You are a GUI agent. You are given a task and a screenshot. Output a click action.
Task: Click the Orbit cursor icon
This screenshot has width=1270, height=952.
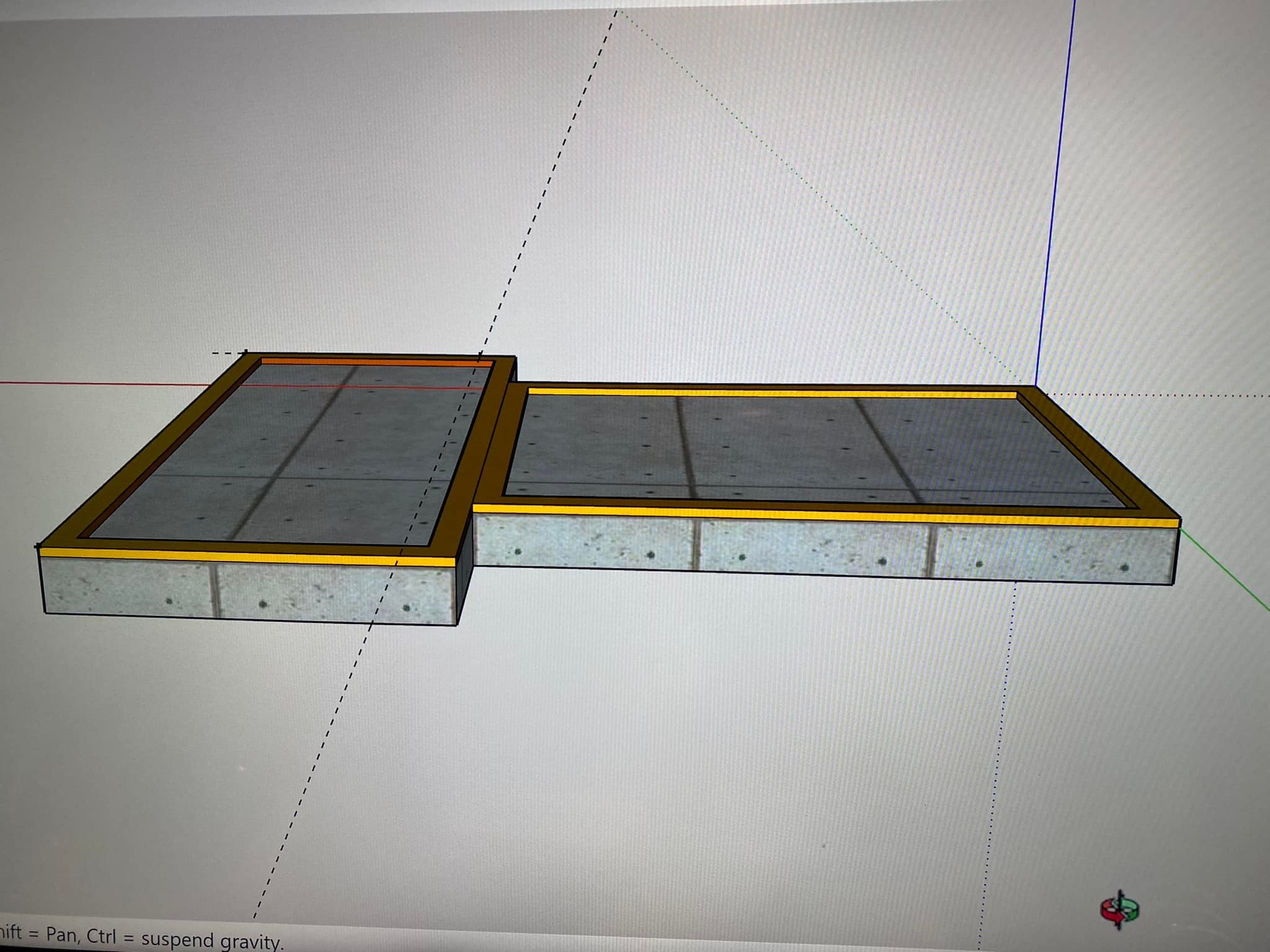pyautogui.click(x=1120, y=909)
